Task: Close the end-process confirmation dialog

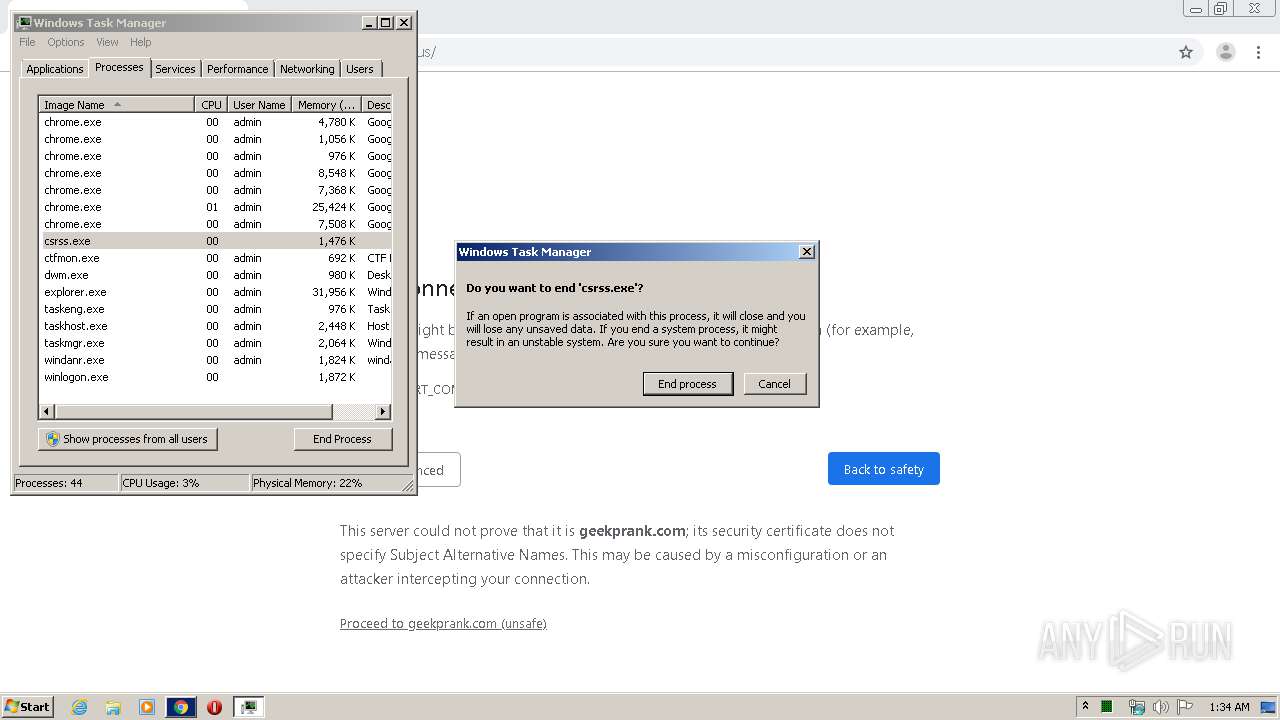Action: (807, 252)
